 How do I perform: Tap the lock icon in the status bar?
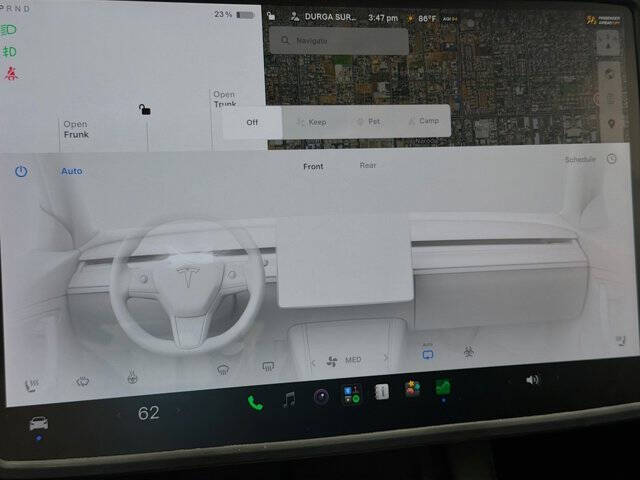pyautogui.click(x=271, y=16)
